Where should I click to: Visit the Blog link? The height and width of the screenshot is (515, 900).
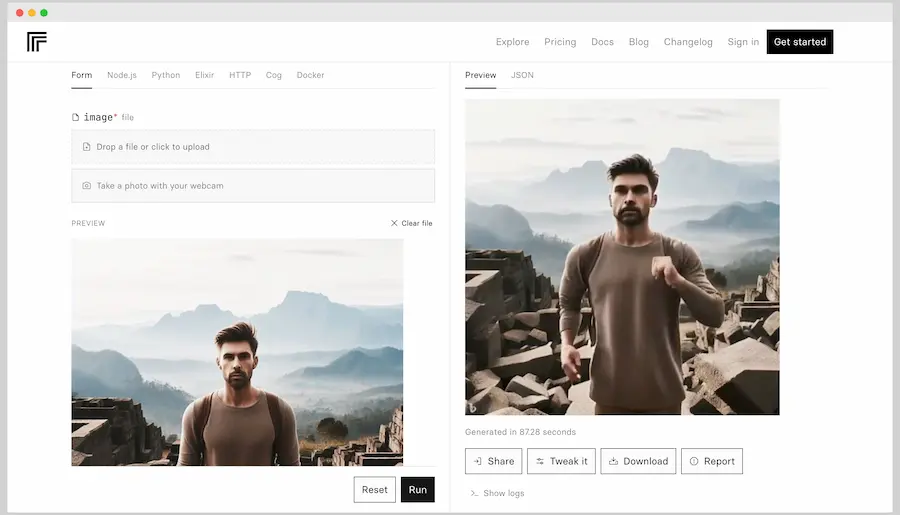639,42
